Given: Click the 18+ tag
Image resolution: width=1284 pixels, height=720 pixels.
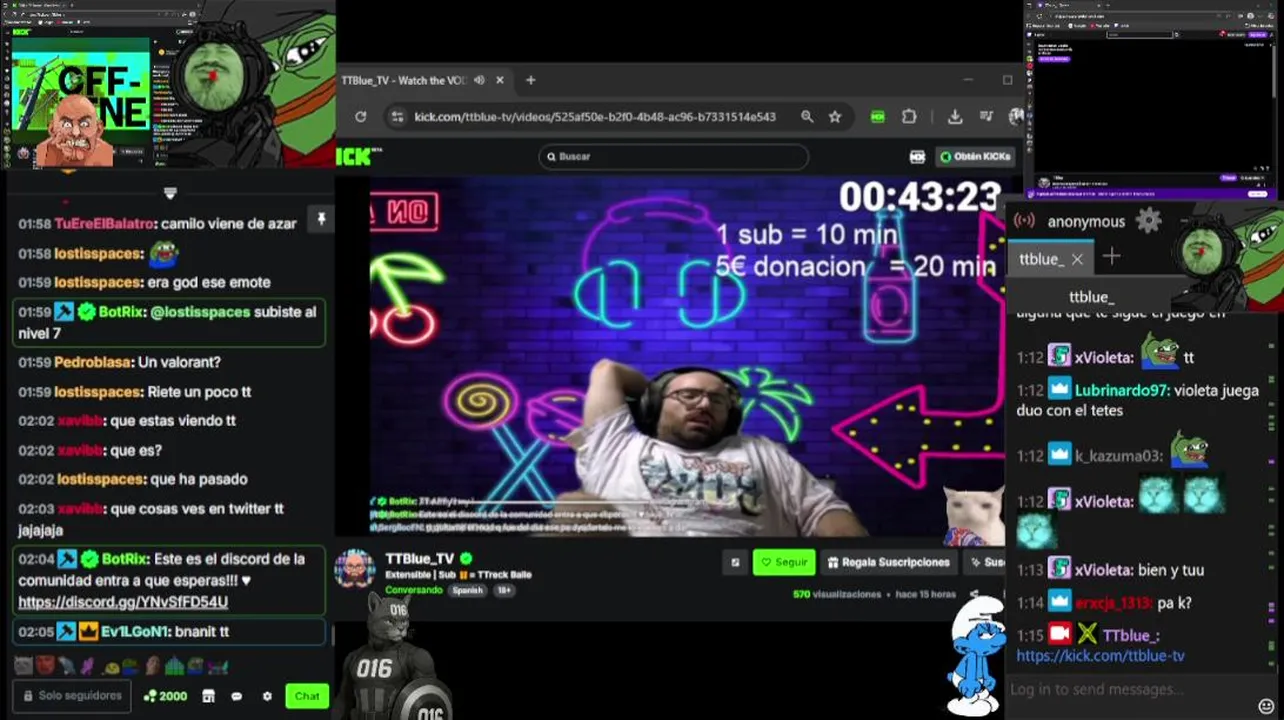Looking at the screenshot, I should click(505, 590).
